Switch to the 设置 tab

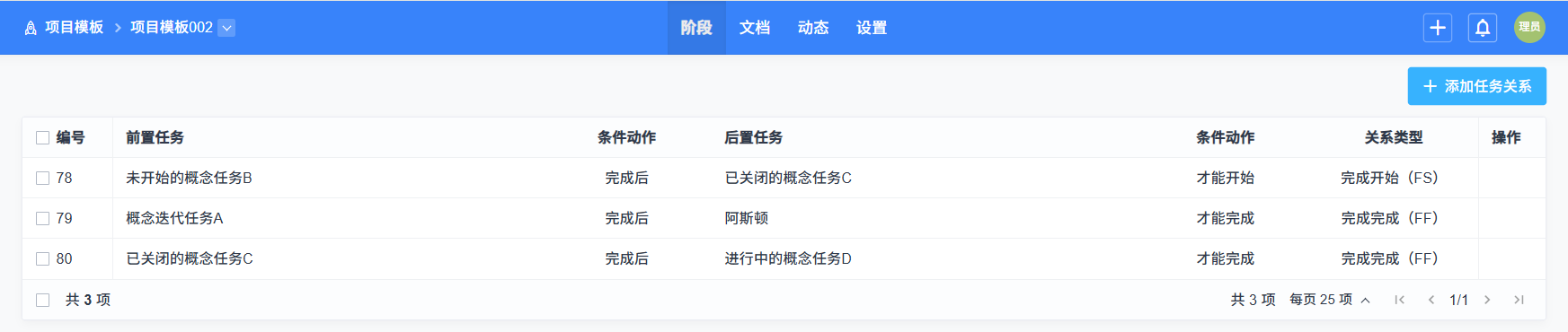872,28
